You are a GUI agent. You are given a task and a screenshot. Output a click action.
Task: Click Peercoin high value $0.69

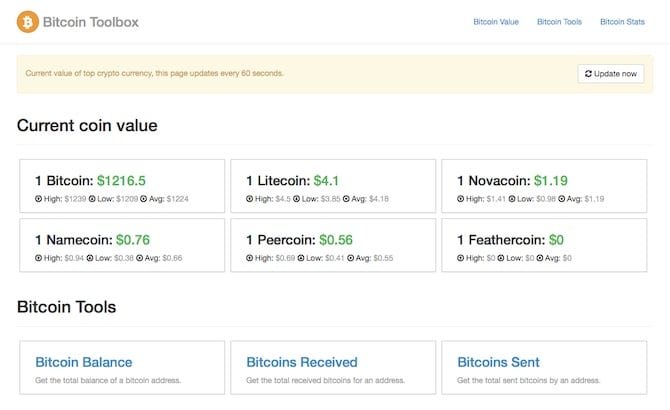pos(285,258)
